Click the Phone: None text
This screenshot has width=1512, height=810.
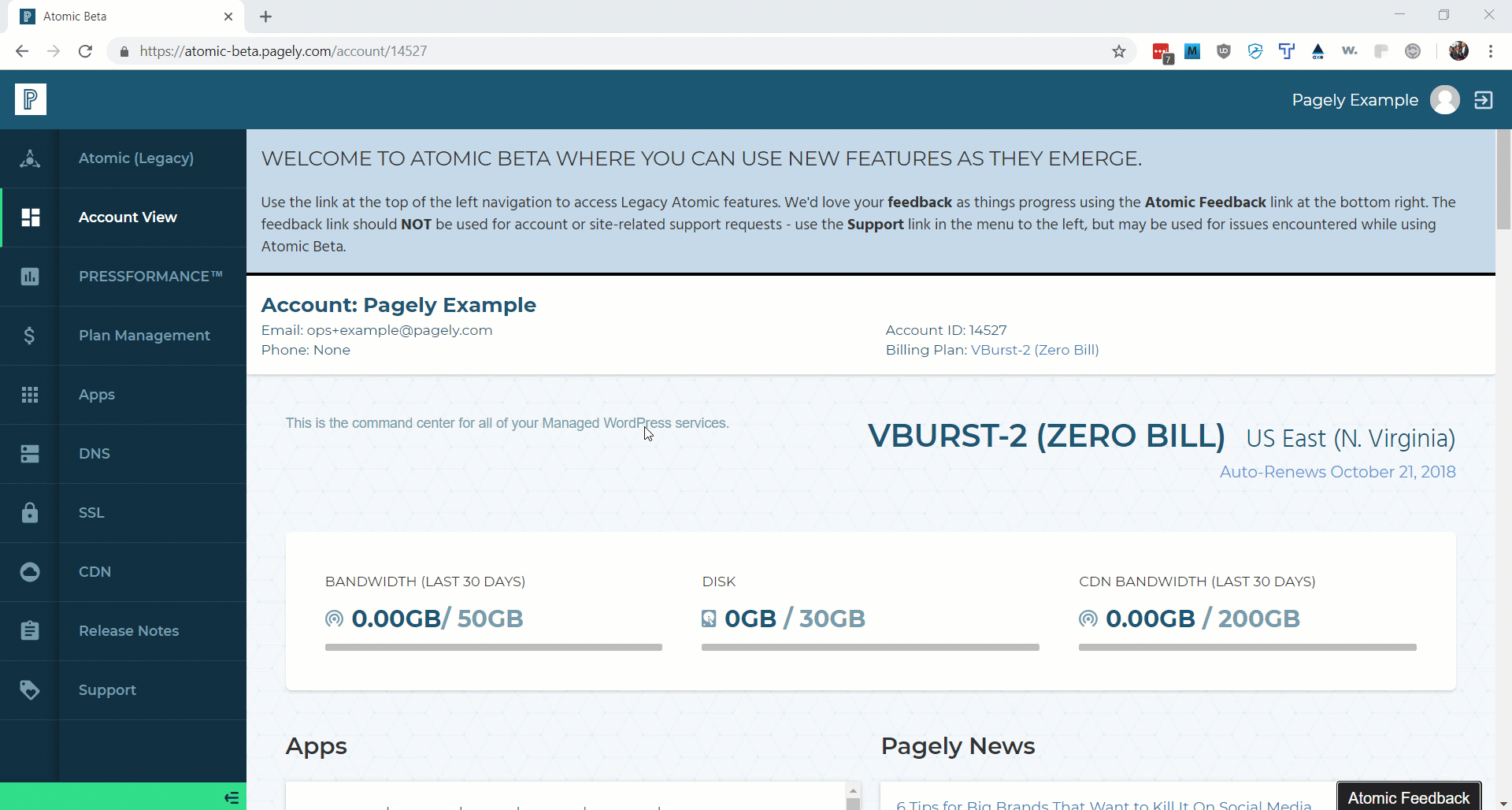[x=306, y=350]
